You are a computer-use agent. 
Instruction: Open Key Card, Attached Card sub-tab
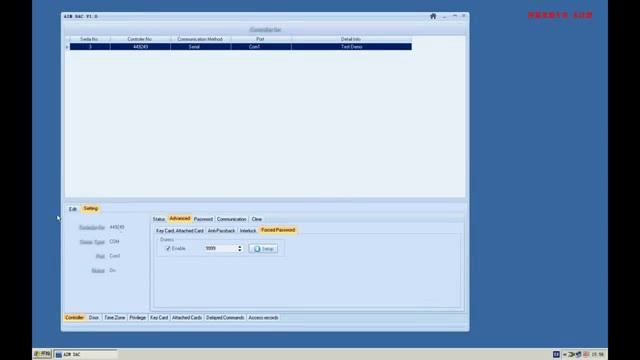pyautogui.click(x=180, y=231)
